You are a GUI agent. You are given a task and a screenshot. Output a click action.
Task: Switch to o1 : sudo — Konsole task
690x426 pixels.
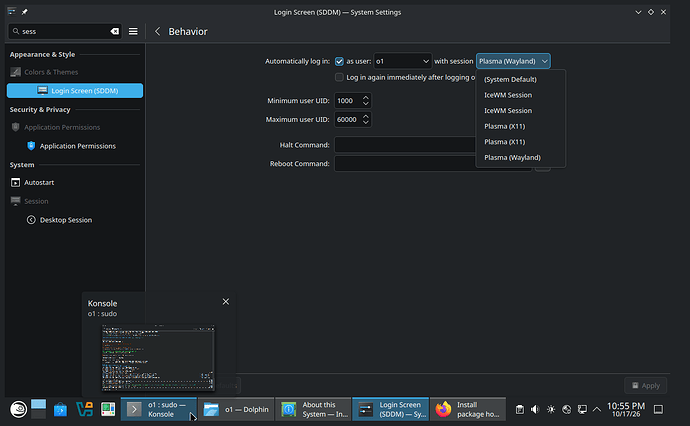point(159,409)
